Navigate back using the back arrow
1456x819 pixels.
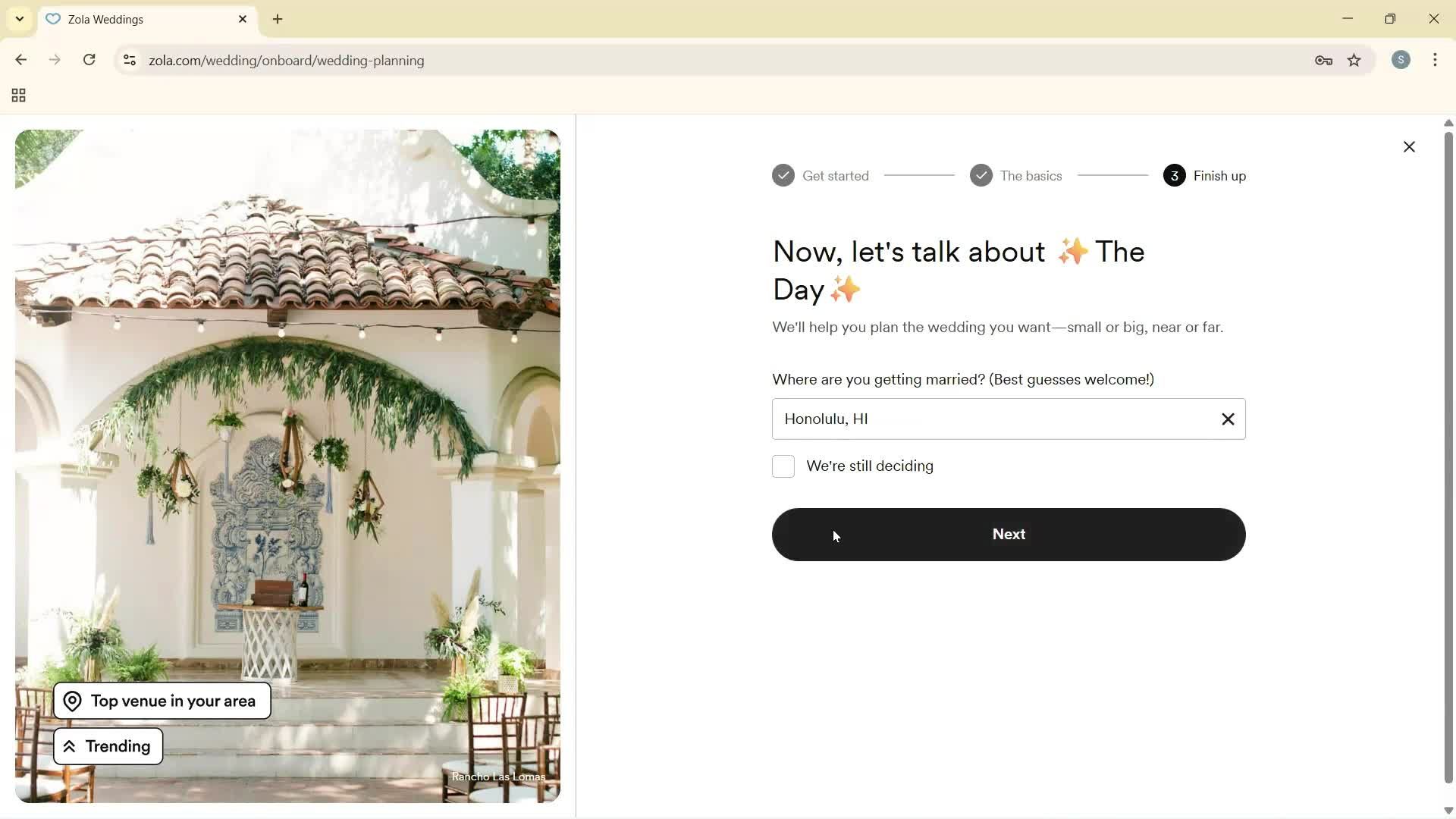click(x=20, y=60)
